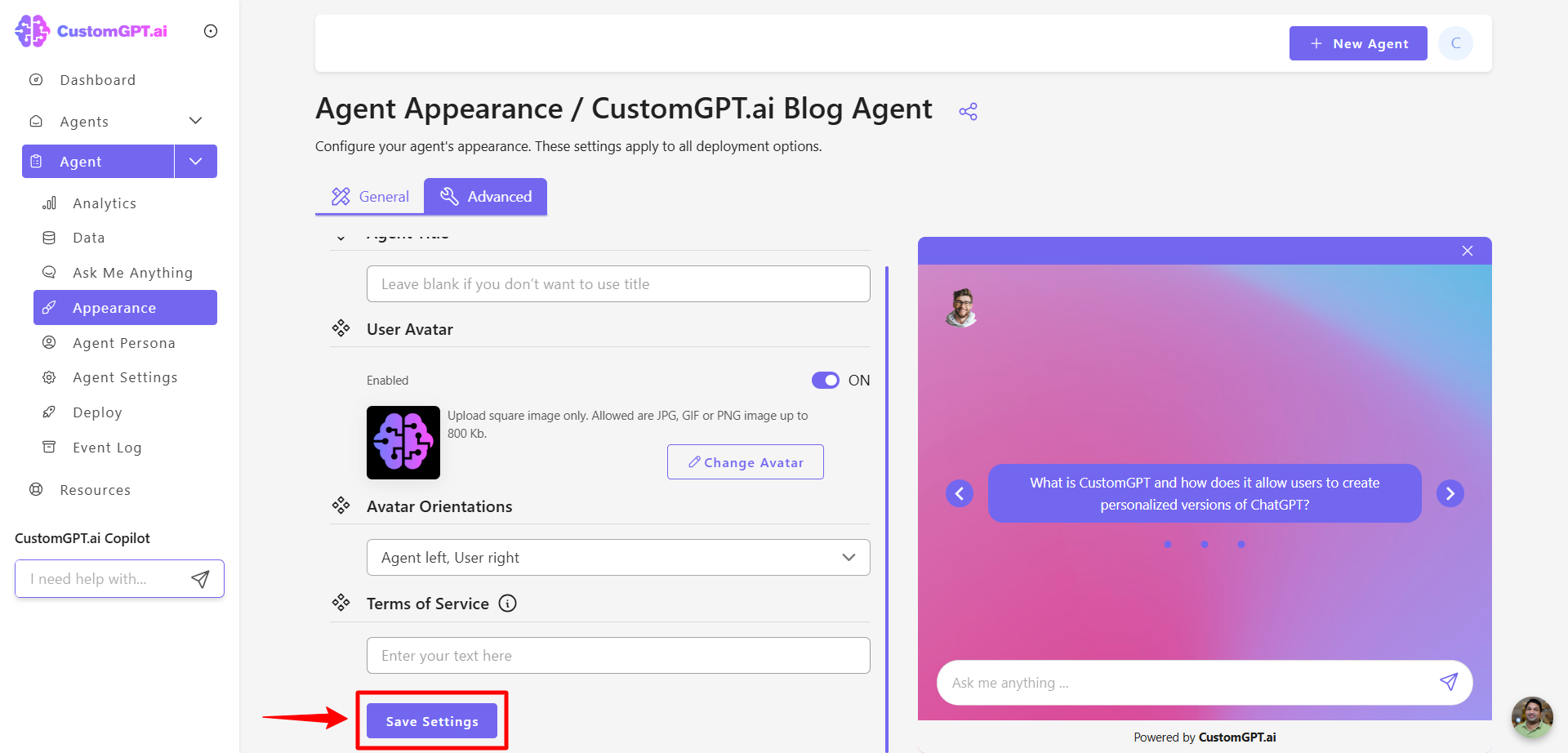Click the Ask Me Anything chat icon
Viewport: 1568px width, 753px height.
(49, 272)
